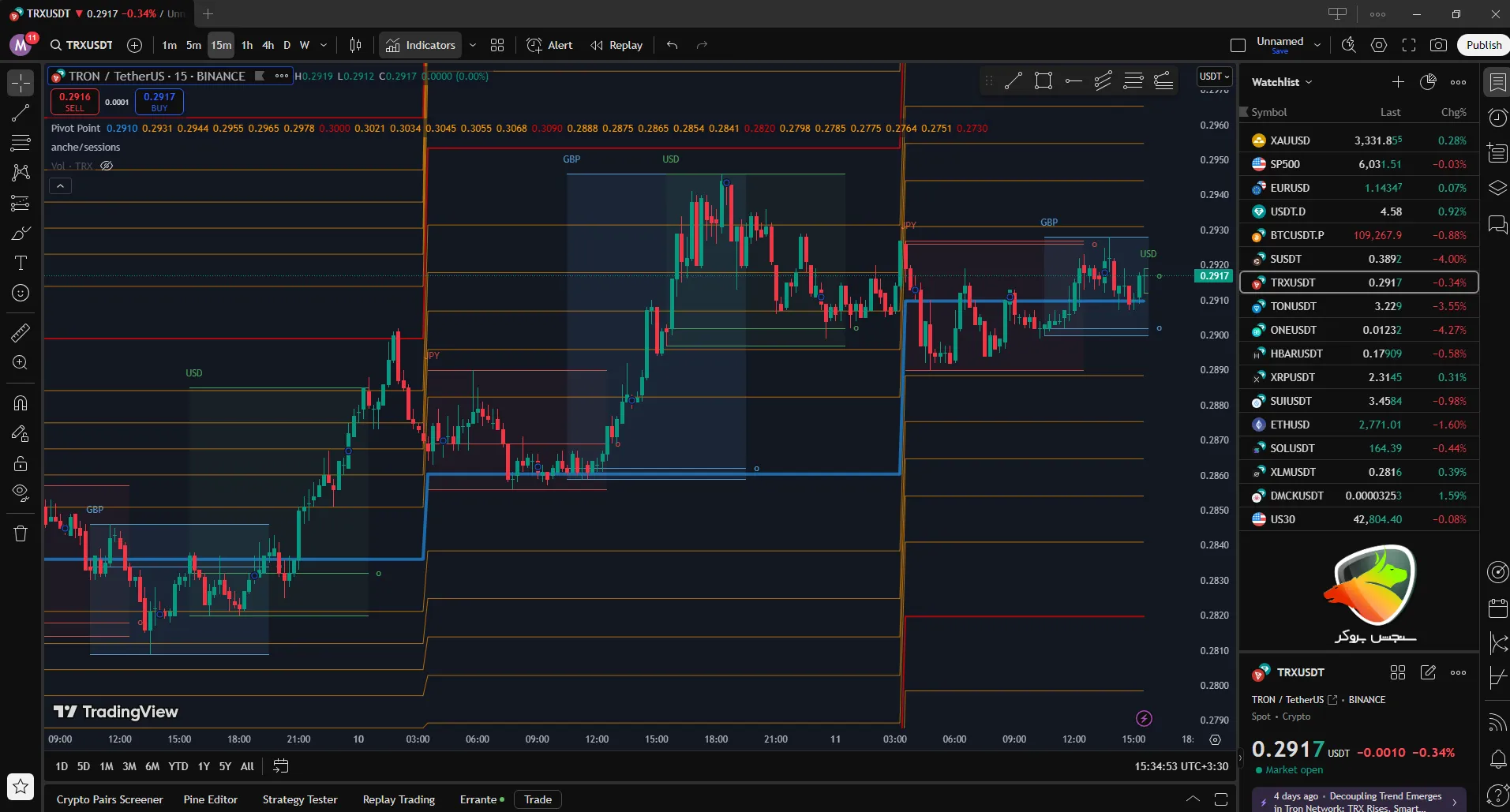Viewport: 1510px width, 812px height.
Task: Collapse the indicator legend chevron
Action: (61, 186)
